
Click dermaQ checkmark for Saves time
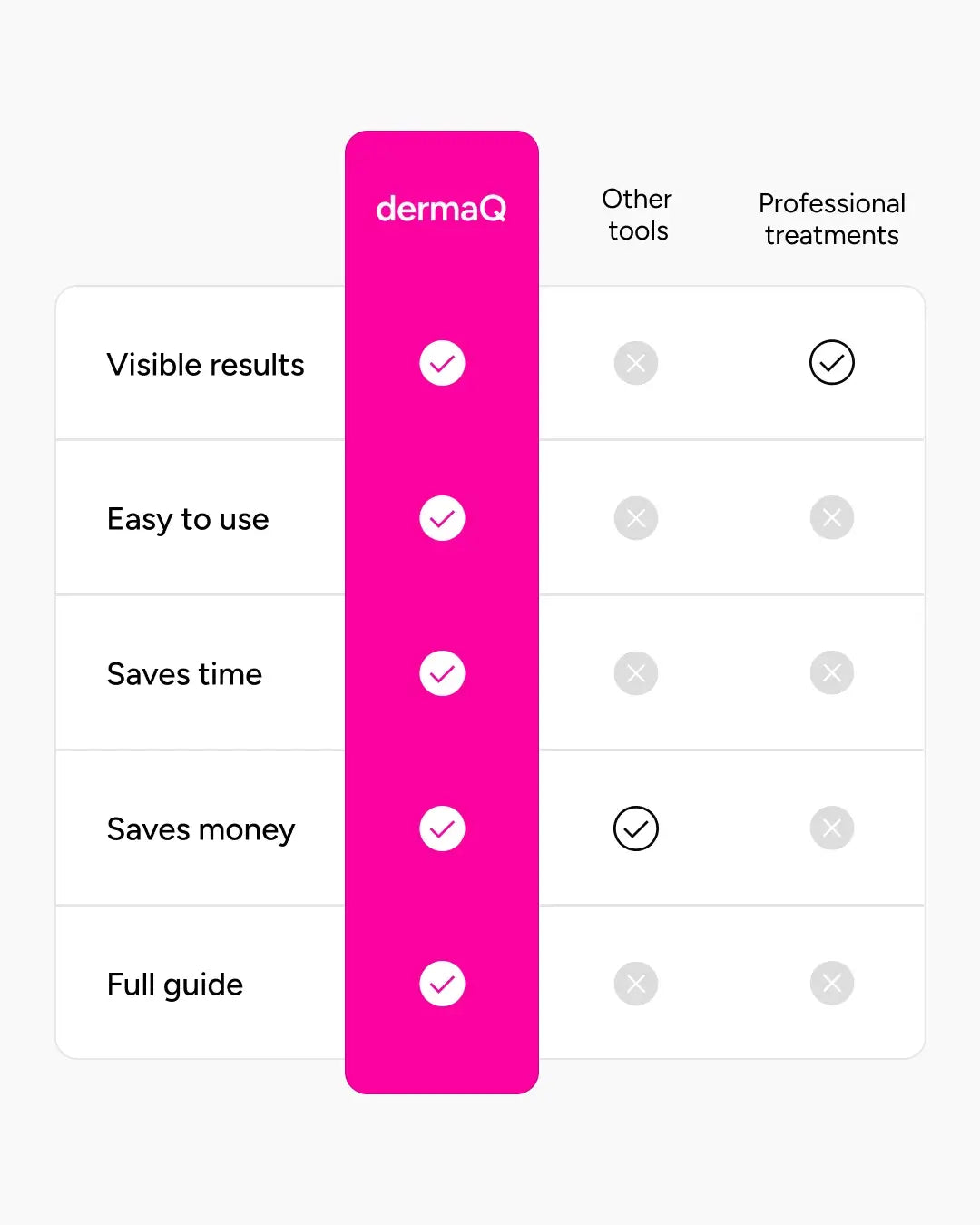point(442,673)
